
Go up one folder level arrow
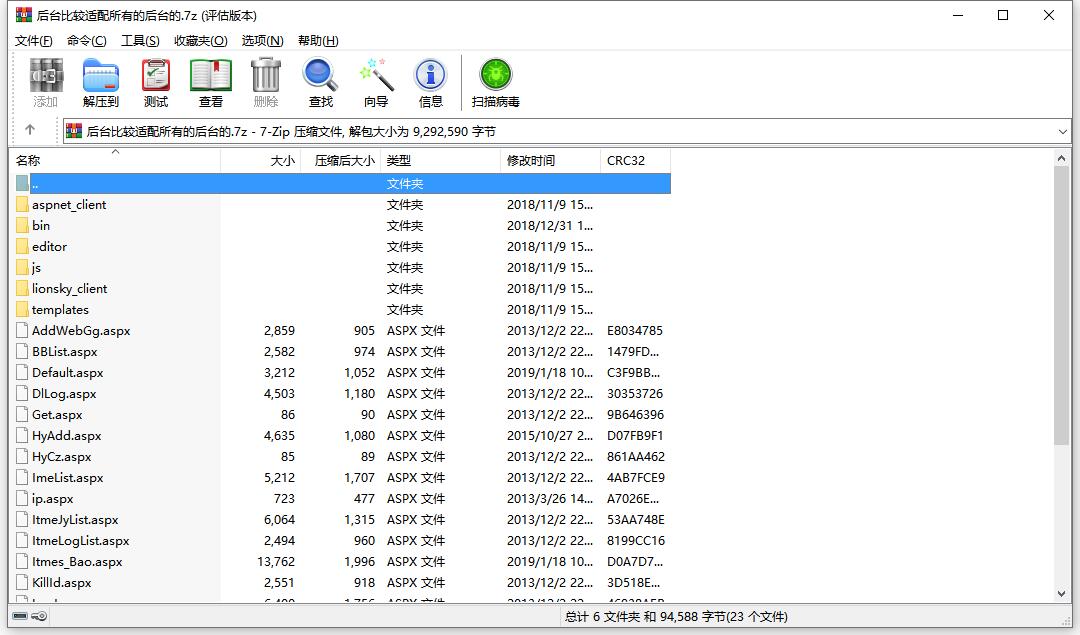point(30,130)
